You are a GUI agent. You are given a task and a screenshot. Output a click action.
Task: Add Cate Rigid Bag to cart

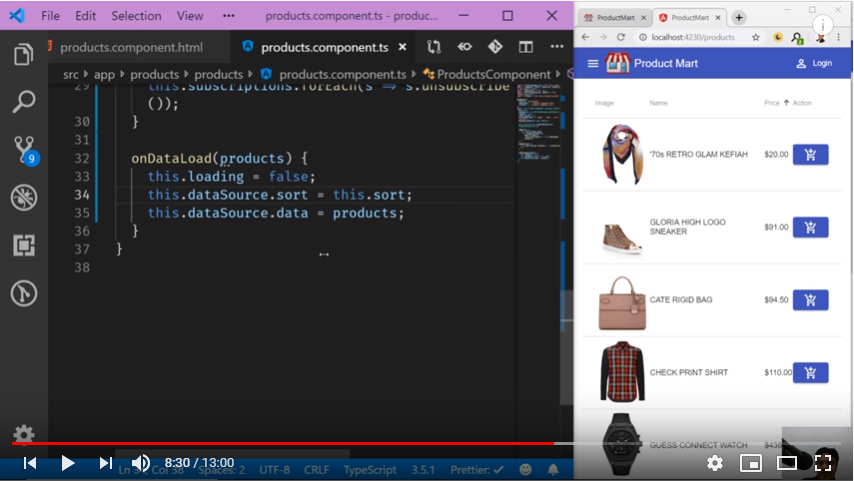810,300
